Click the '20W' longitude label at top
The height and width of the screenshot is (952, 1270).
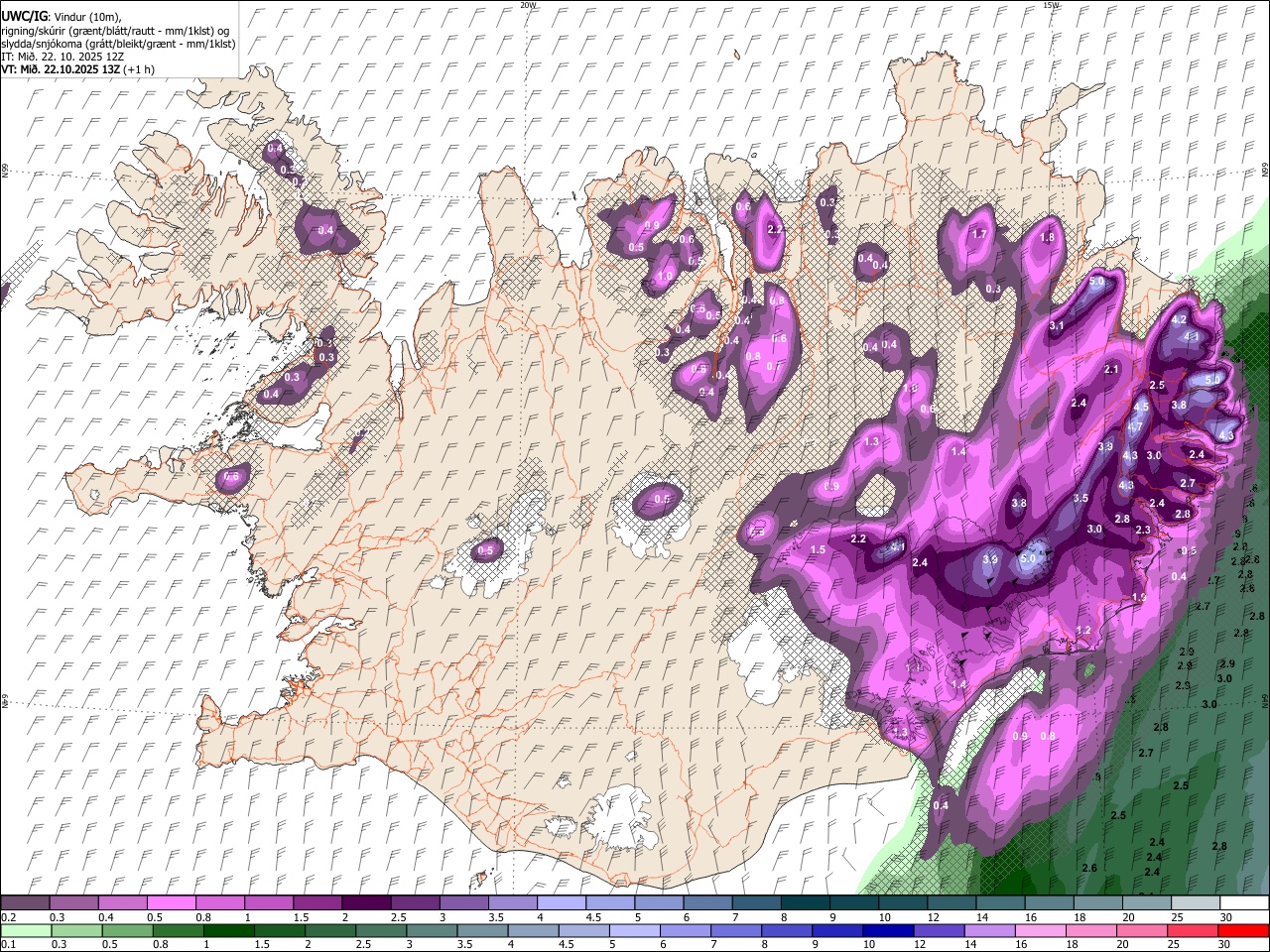(528, 5)
